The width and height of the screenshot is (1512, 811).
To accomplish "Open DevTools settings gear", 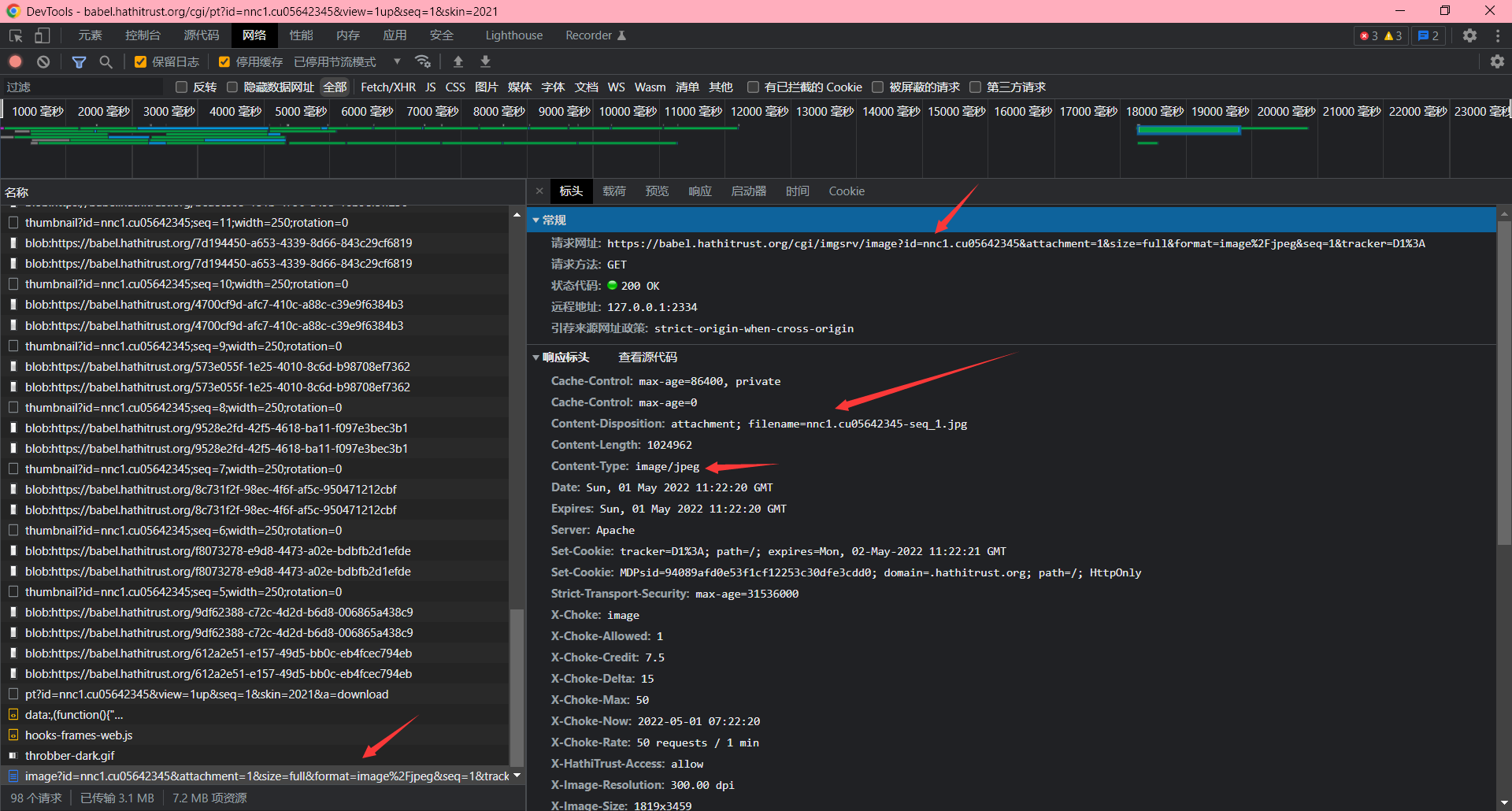I will [1469, 35].
